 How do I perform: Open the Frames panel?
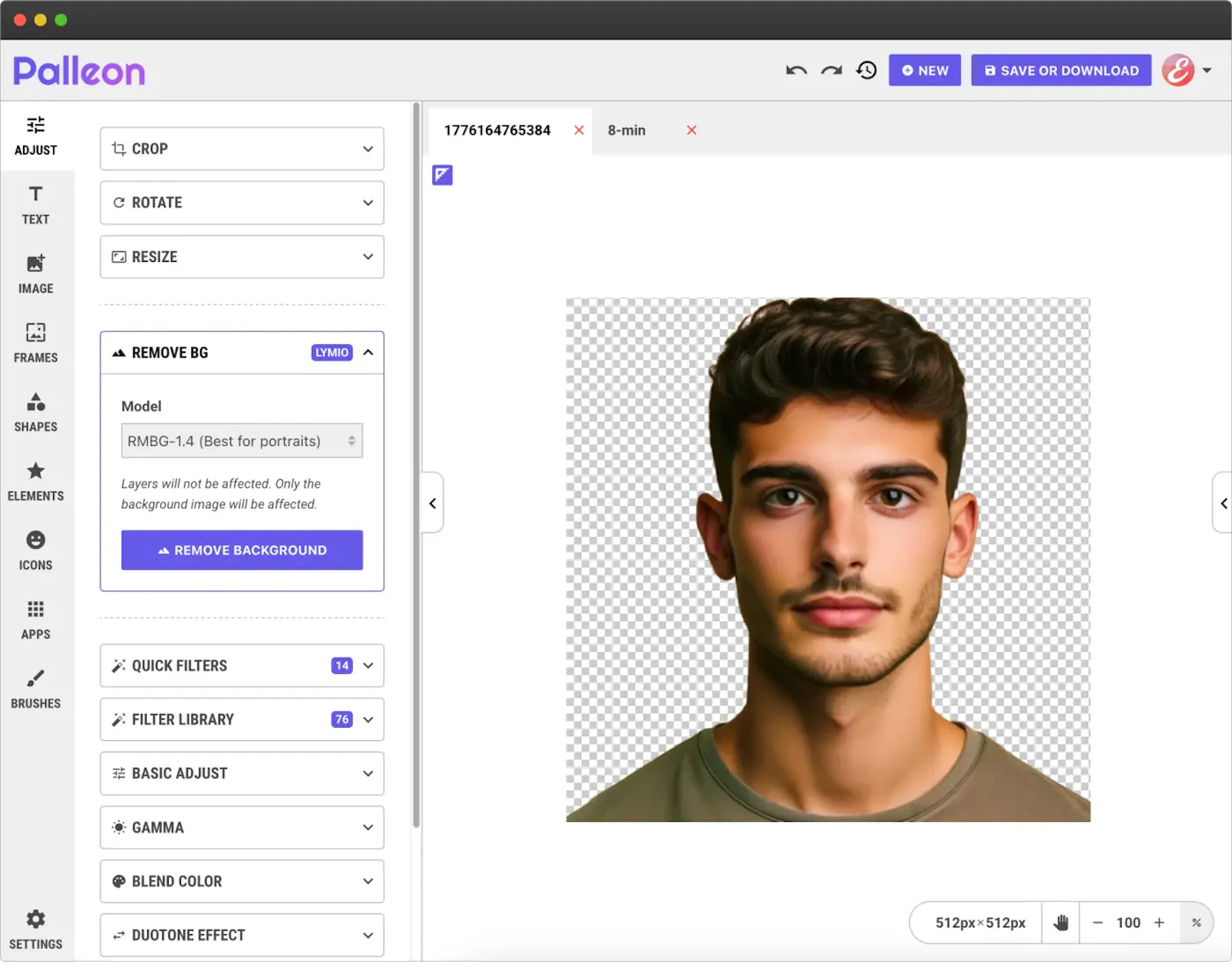tap(36, 344)
